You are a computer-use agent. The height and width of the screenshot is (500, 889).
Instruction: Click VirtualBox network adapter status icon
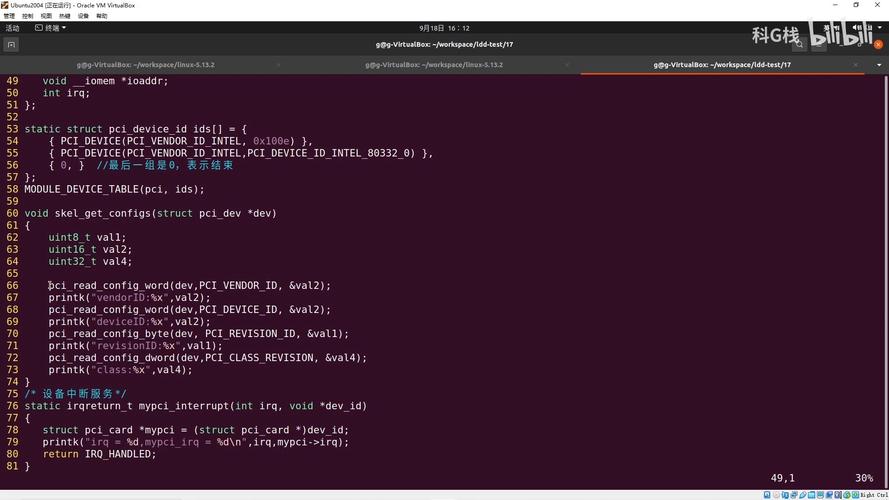coord(794,495)
